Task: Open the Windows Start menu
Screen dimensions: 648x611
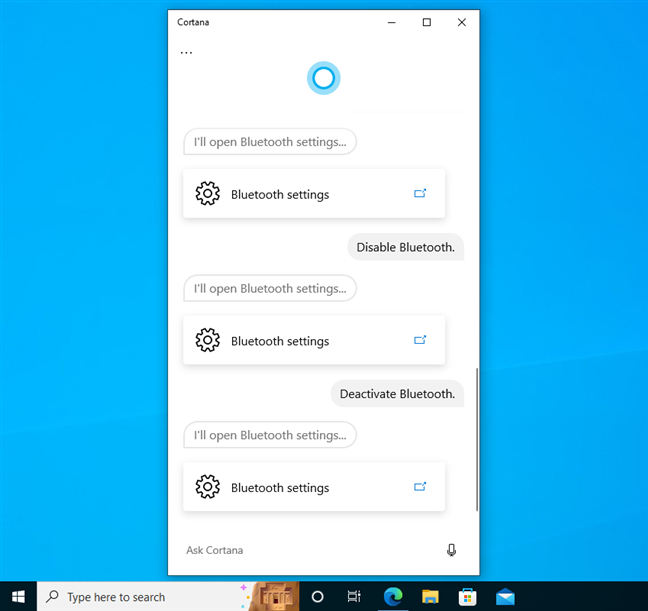Action: [18, 597]
